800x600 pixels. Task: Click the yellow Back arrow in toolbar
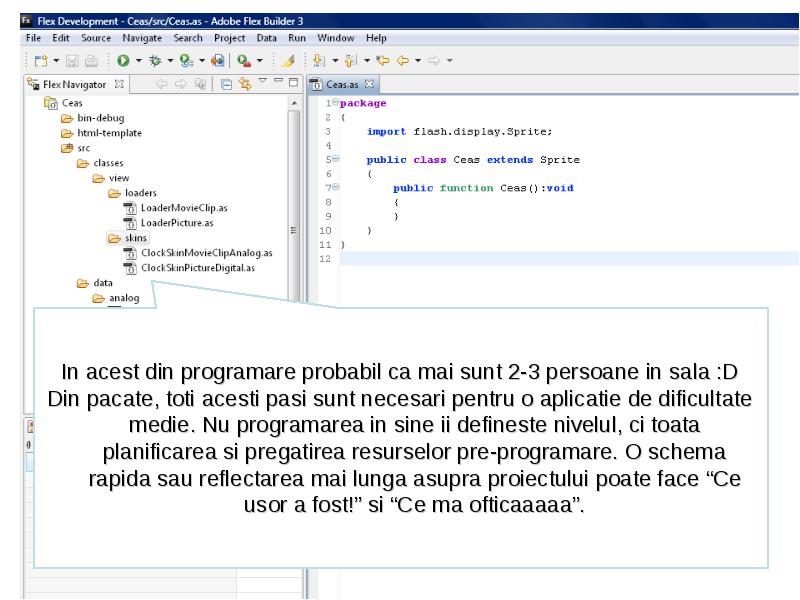tap(403, 61)
